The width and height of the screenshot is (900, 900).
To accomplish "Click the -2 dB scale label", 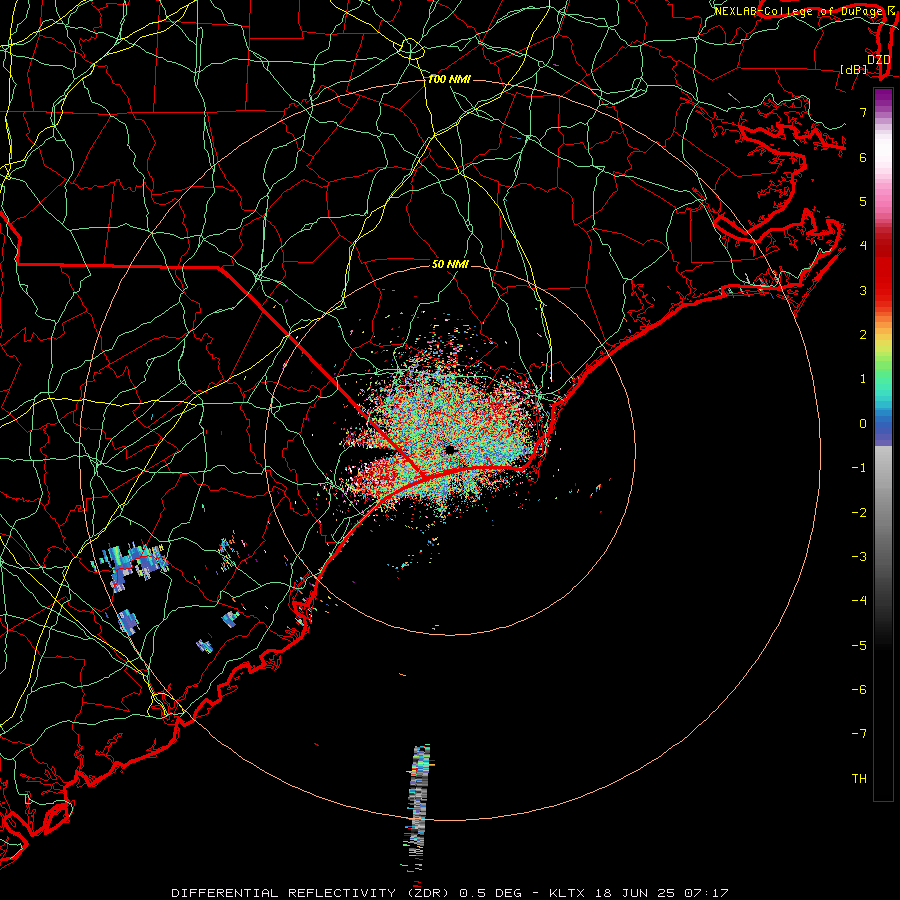I will coord(859,513).
